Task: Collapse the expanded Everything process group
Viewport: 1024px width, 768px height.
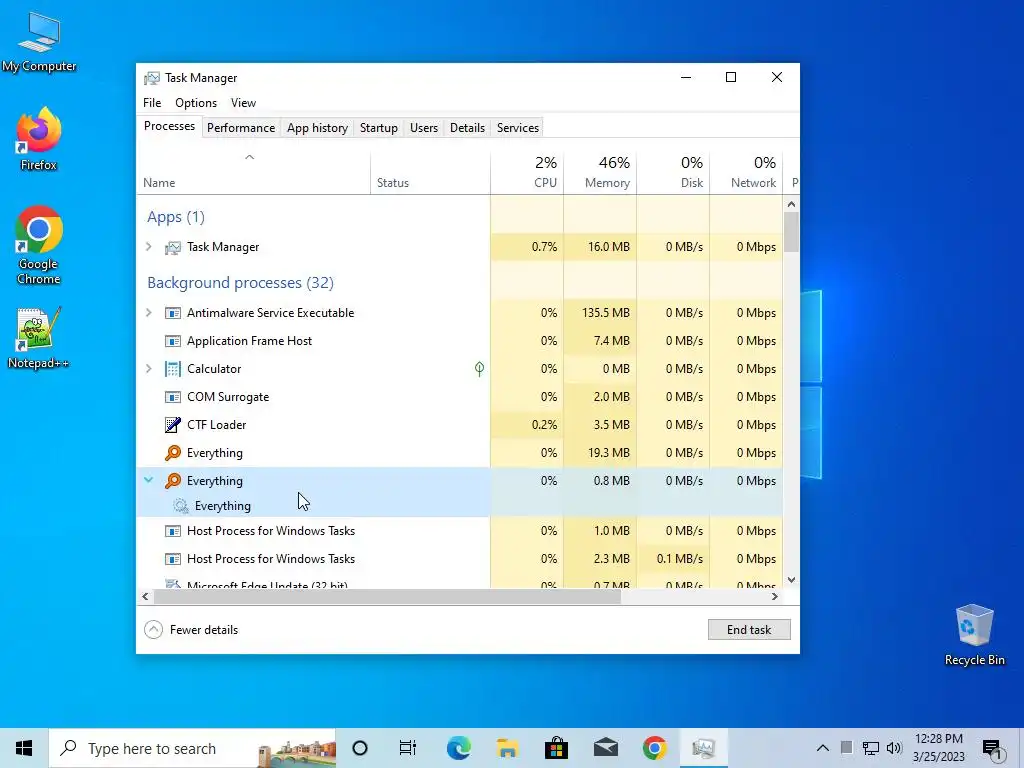Action: pyautogui.click(x=149, y=480)
